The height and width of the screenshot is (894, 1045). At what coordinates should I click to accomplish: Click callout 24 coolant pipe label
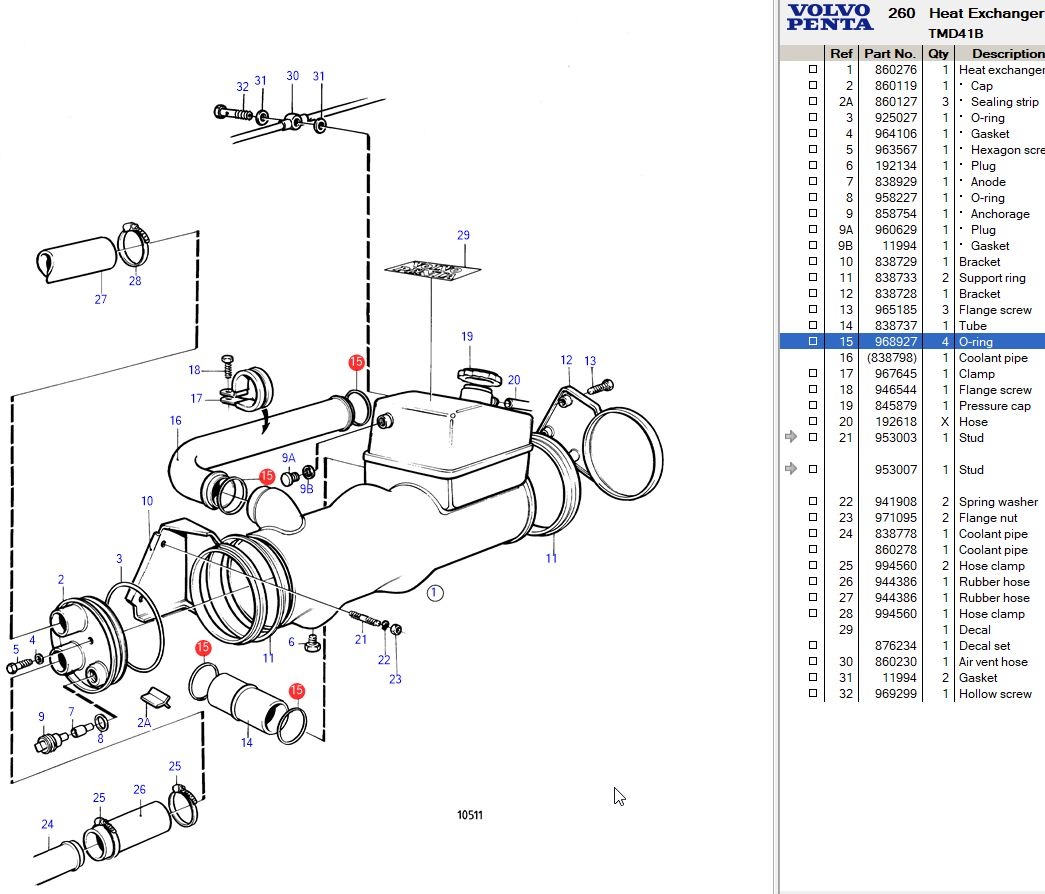pos(47,825)
